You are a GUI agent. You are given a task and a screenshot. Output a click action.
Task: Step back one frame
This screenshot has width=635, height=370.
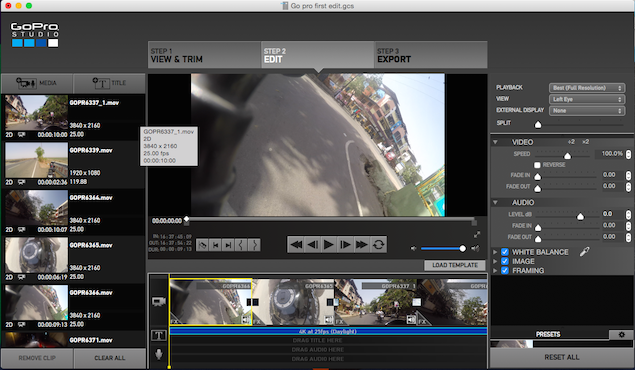313,245
